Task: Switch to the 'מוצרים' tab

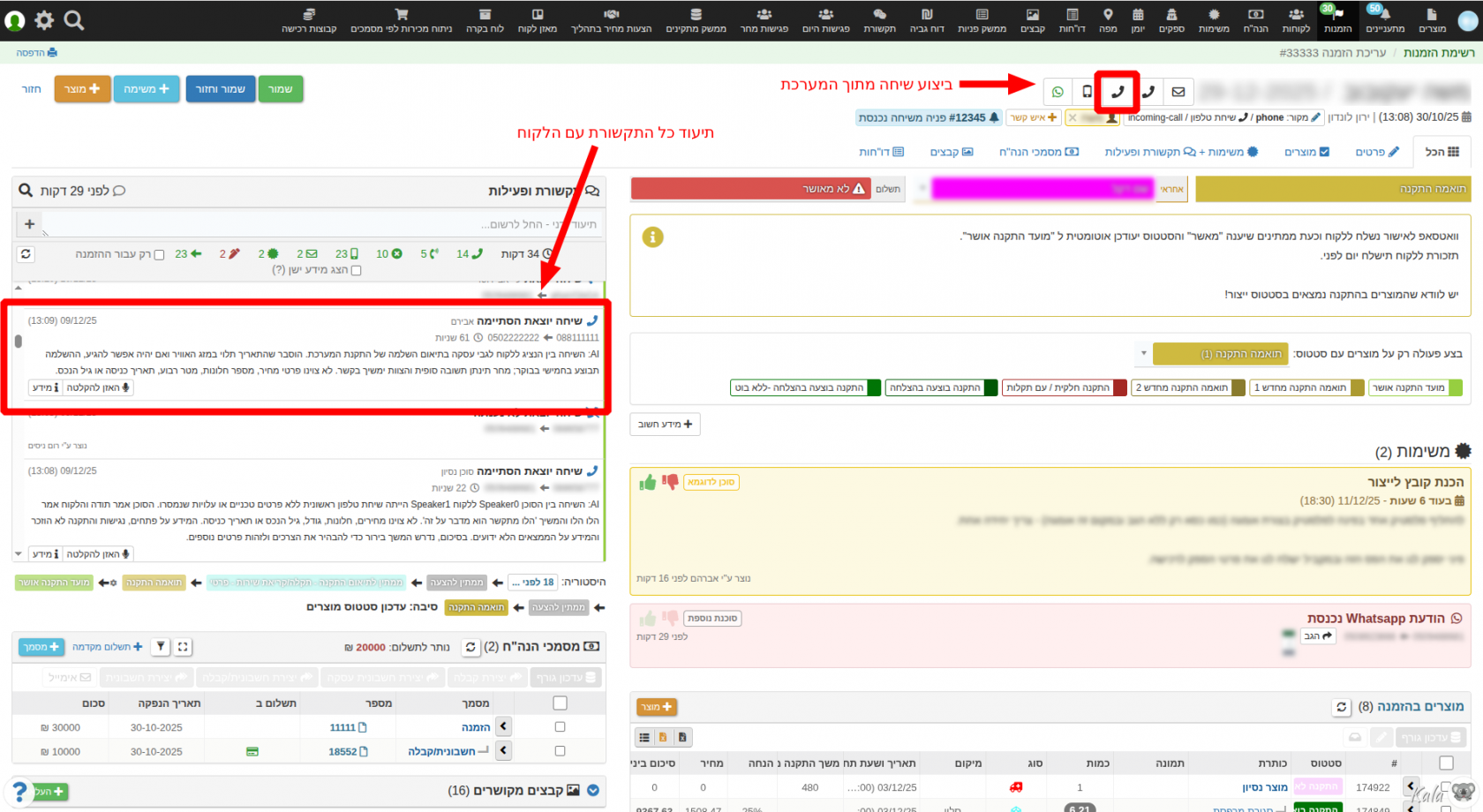Action: 1306,152
